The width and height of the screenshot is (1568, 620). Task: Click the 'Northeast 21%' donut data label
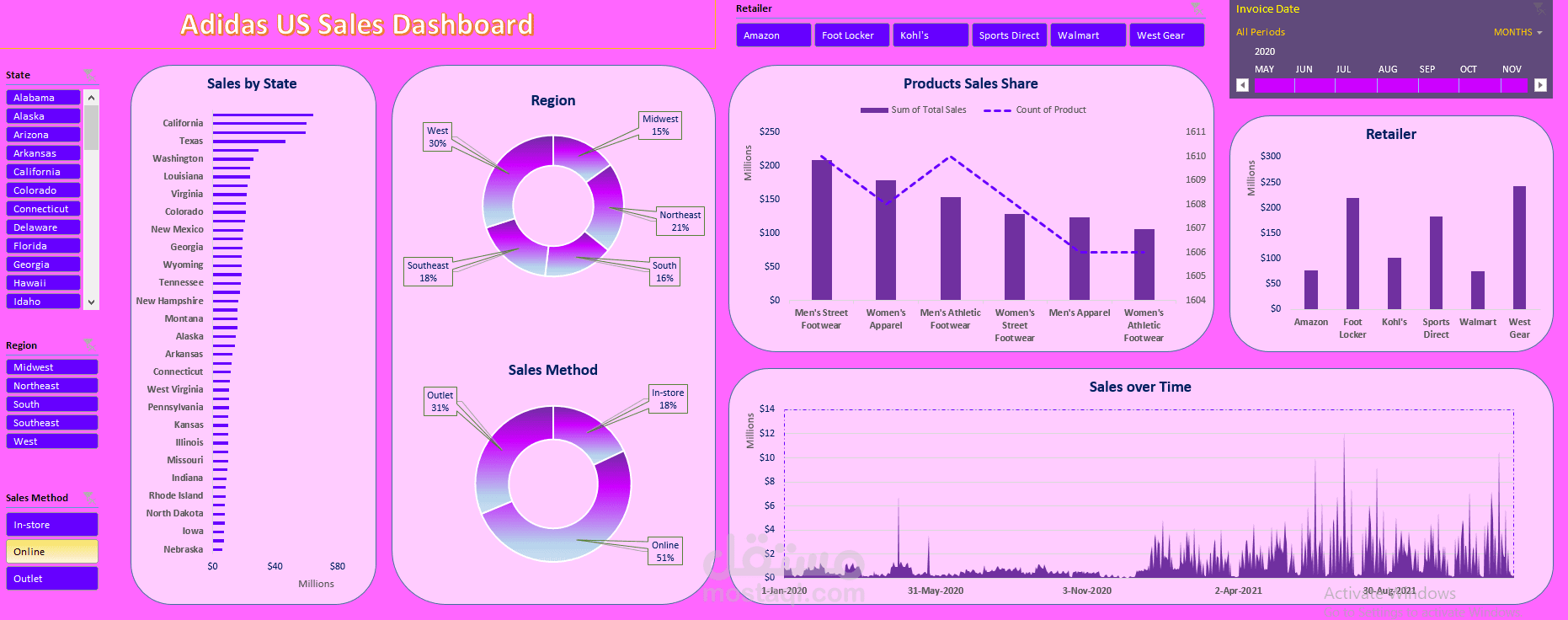pyautogui.click(x=680, y=221)
